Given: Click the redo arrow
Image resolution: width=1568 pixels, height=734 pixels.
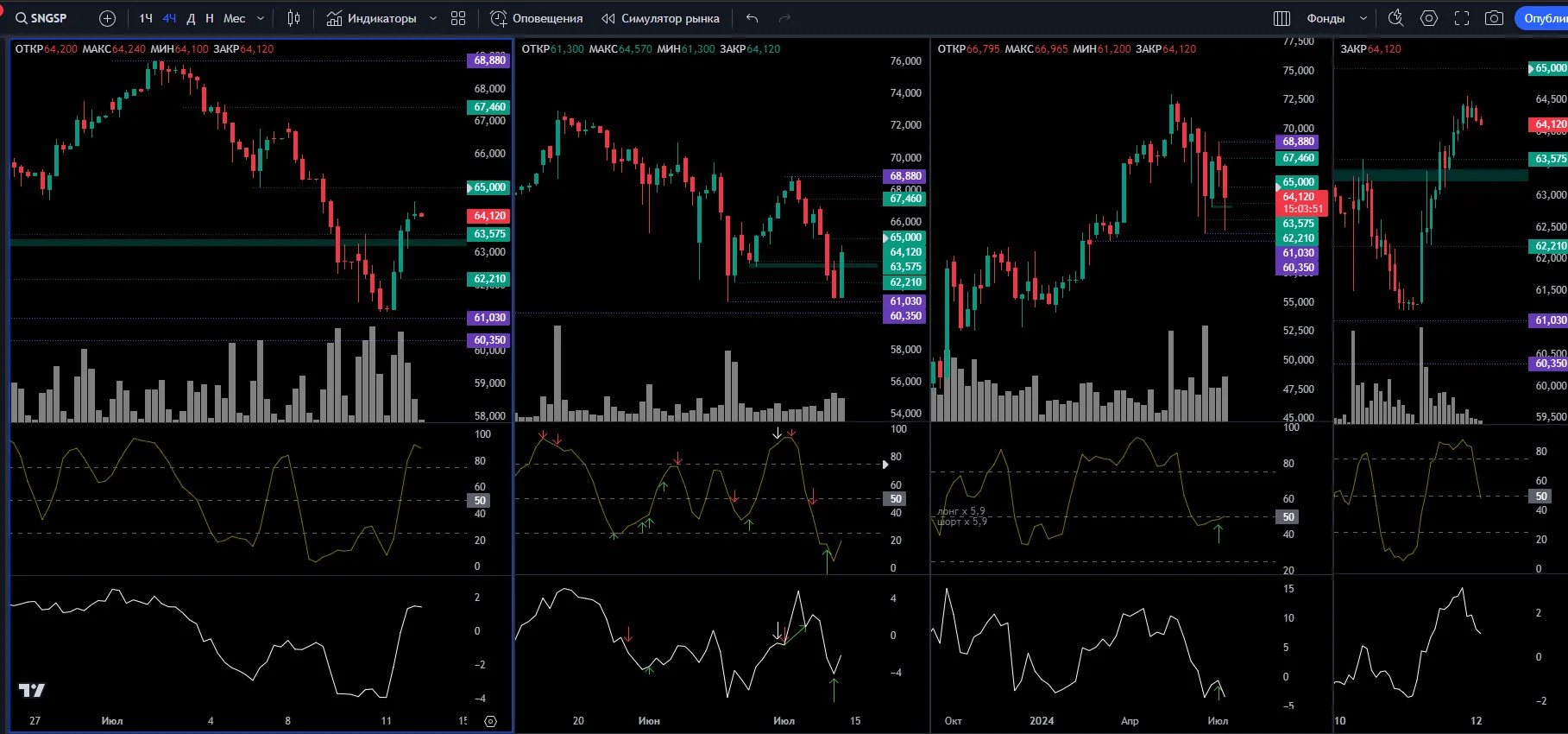Looking at the screenshot, I should (784, 18).
